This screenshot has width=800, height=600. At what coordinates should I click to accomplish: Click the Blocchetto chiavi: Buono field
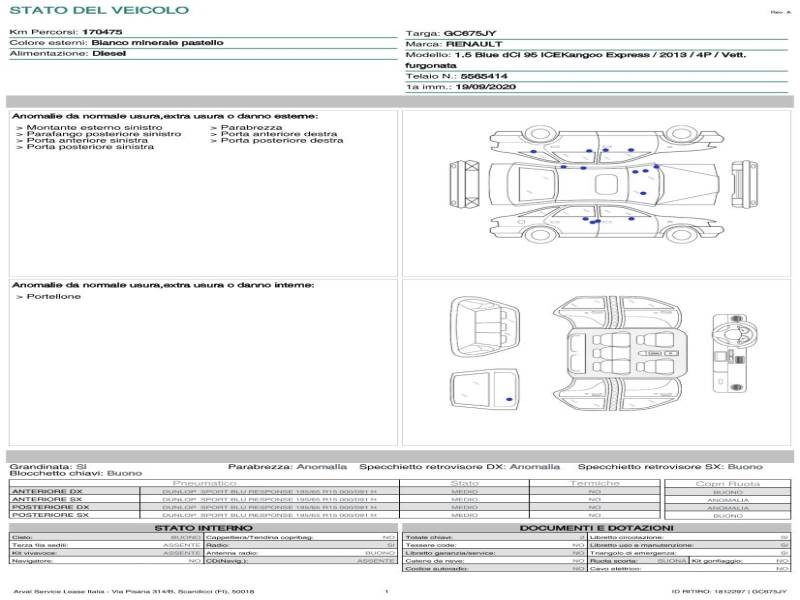76,473
